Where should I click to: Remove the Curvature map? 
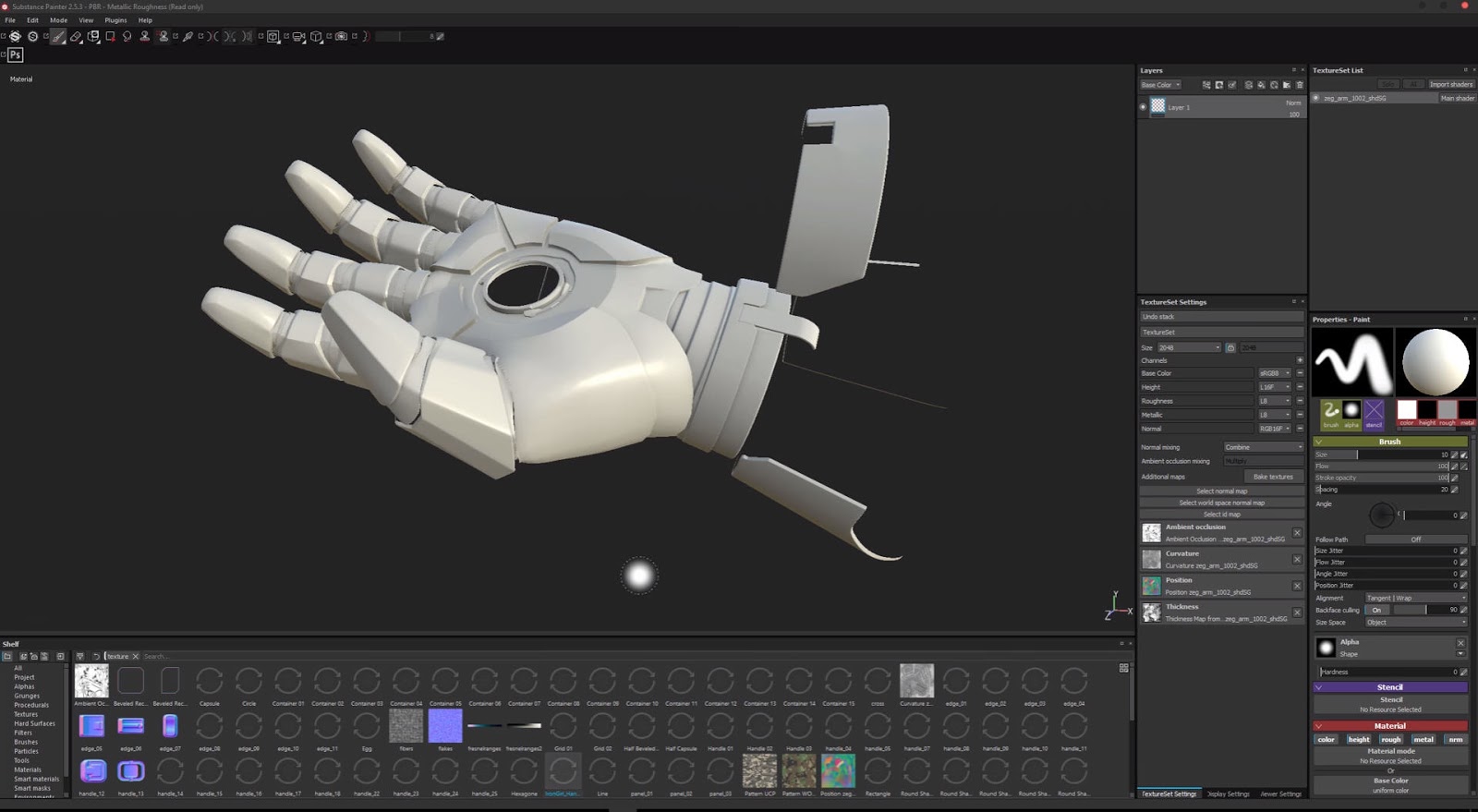tap(1297, 560)
